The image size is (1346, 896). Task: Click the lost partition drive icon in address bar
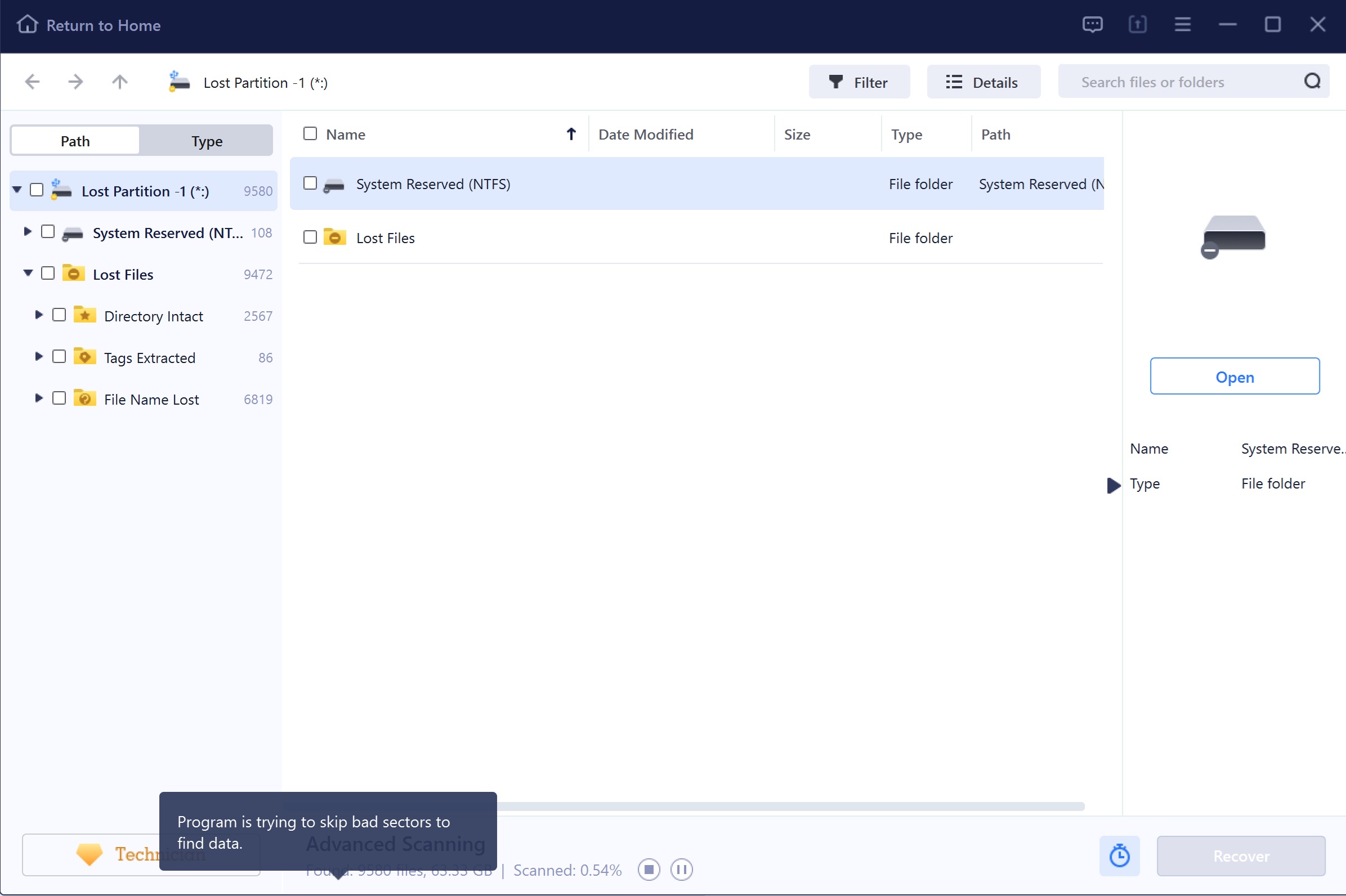(179, 81)
